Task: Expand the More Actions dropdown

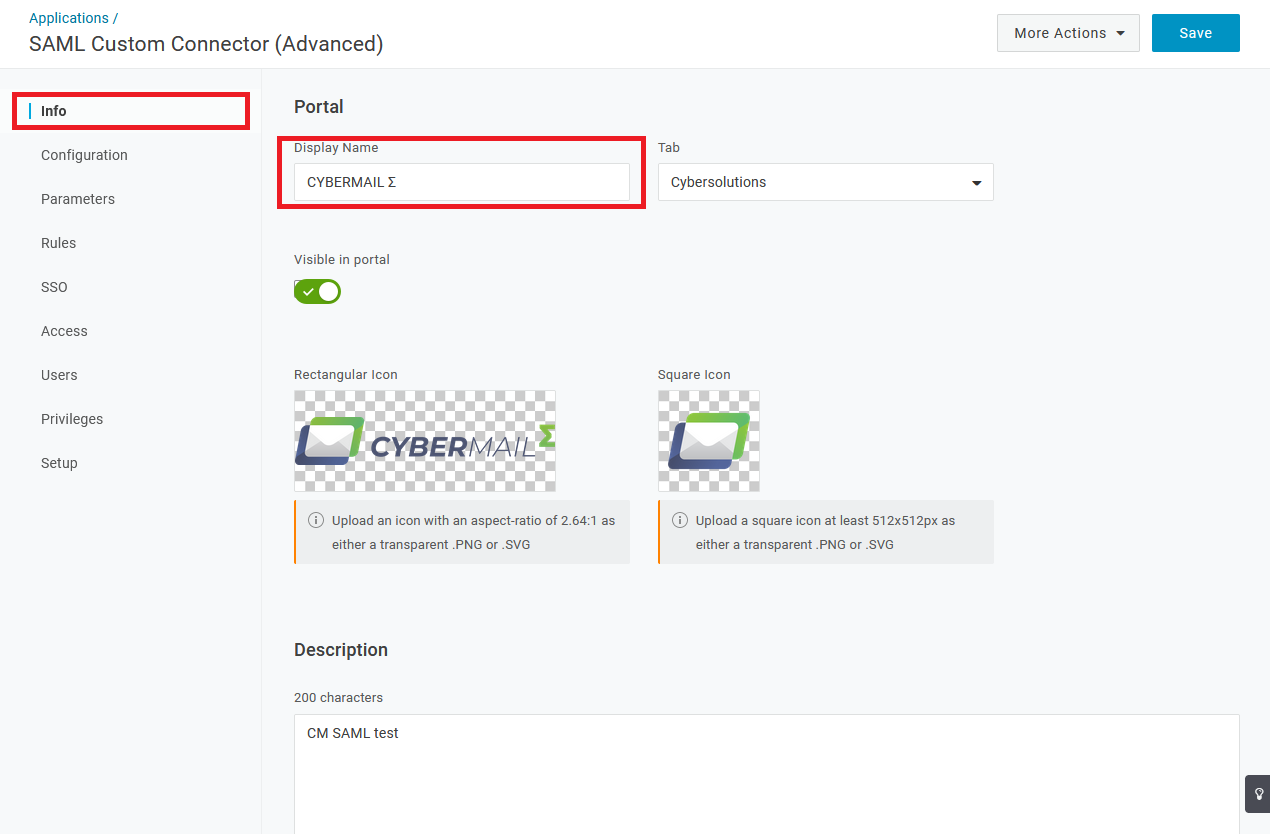Action: click(x=1068, y=33)
